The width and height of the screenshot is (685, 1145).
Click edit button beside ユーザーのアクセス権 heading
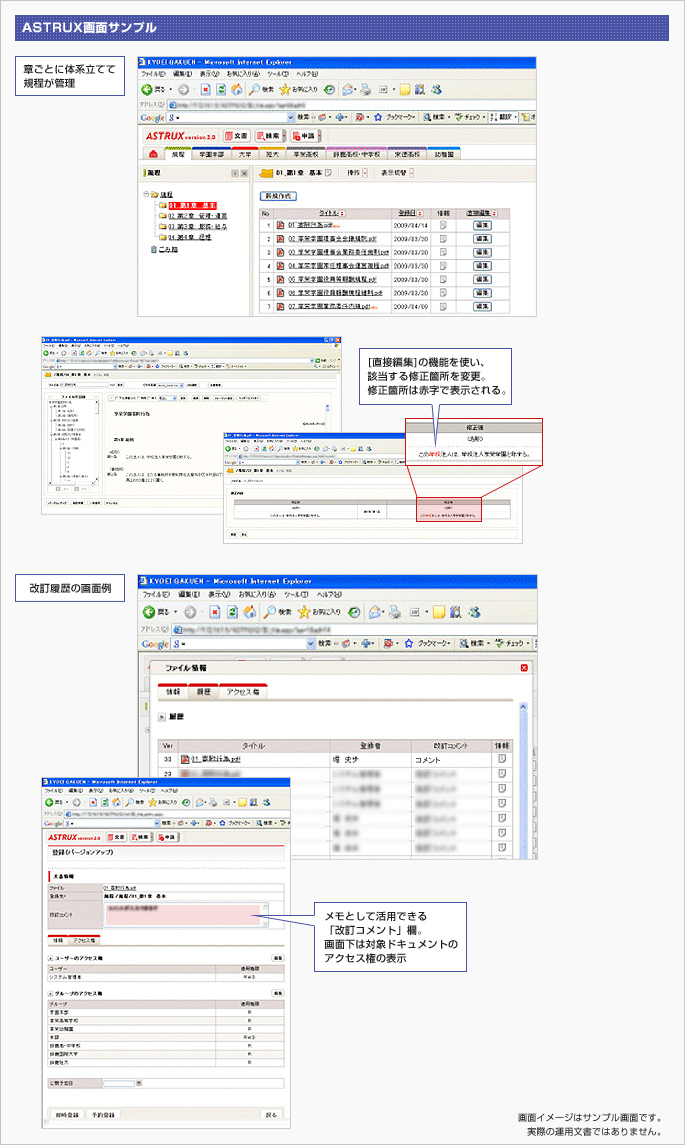coord(278,957)
